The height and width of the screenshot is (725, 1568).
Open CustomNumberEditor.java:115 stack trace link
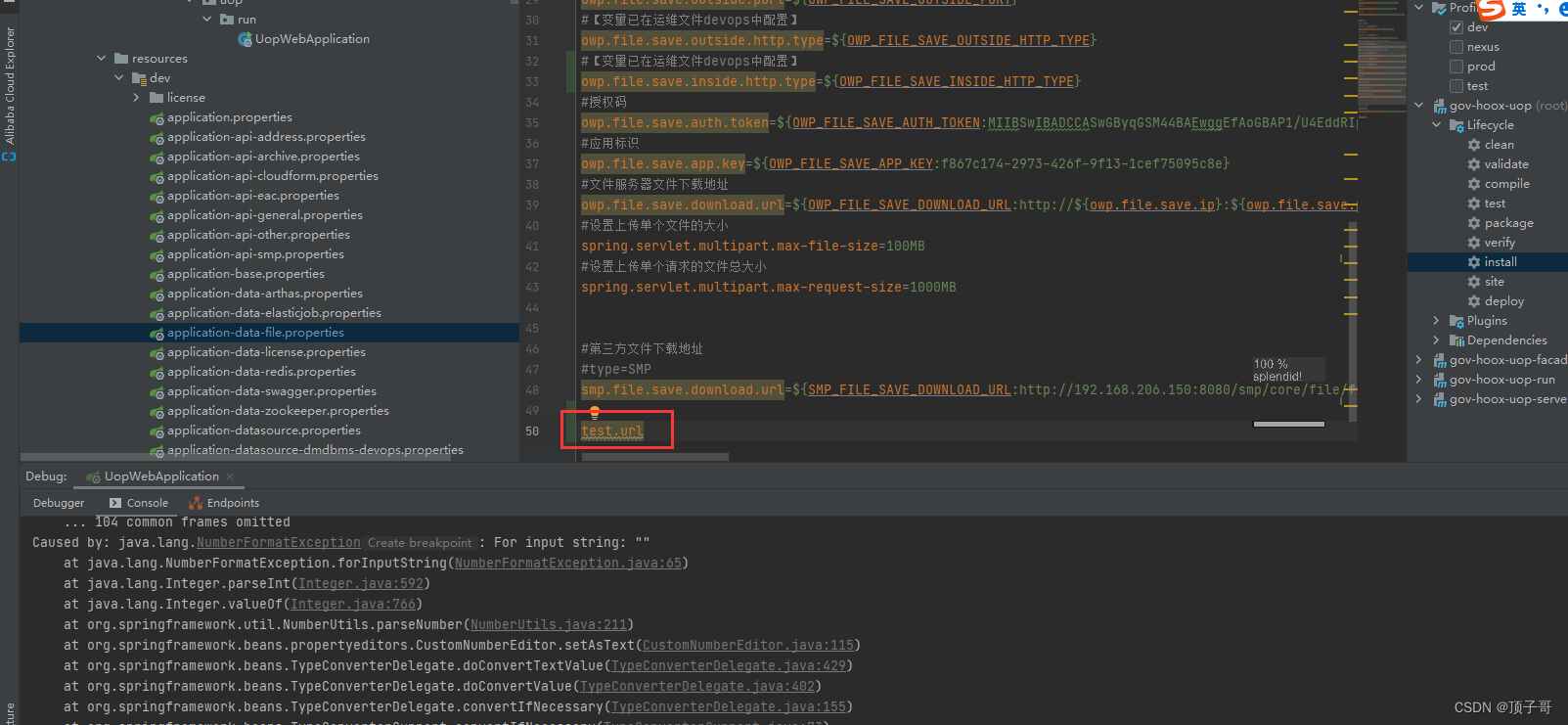coord(748,646)
